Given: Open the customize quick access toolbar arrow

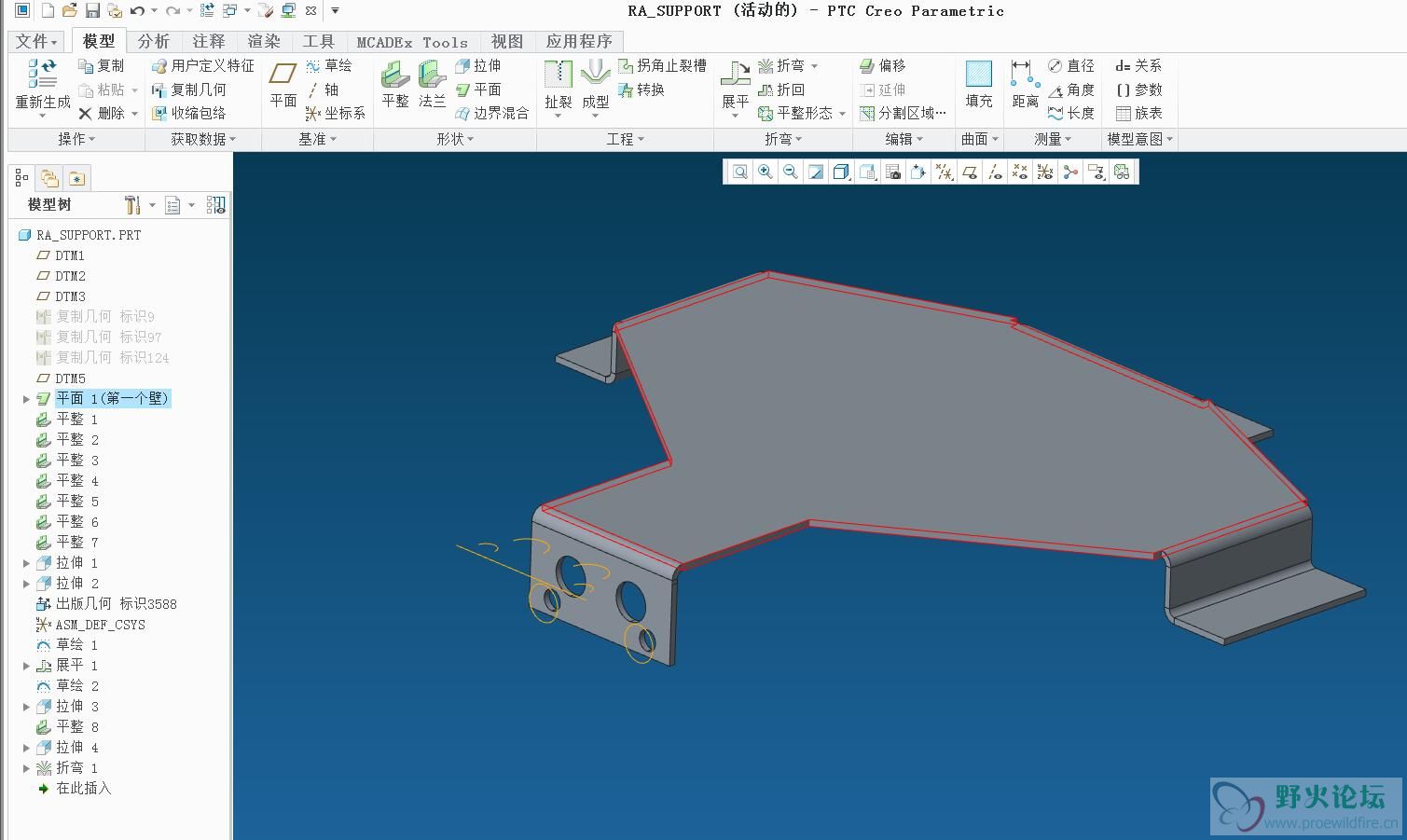Looking at the screenshot, I should pos(335,11).
